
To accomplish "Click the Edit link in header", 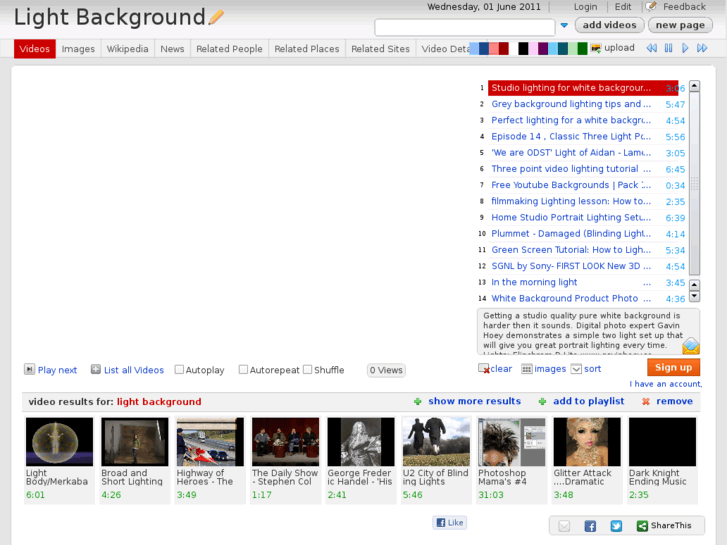I will point(623,6).
